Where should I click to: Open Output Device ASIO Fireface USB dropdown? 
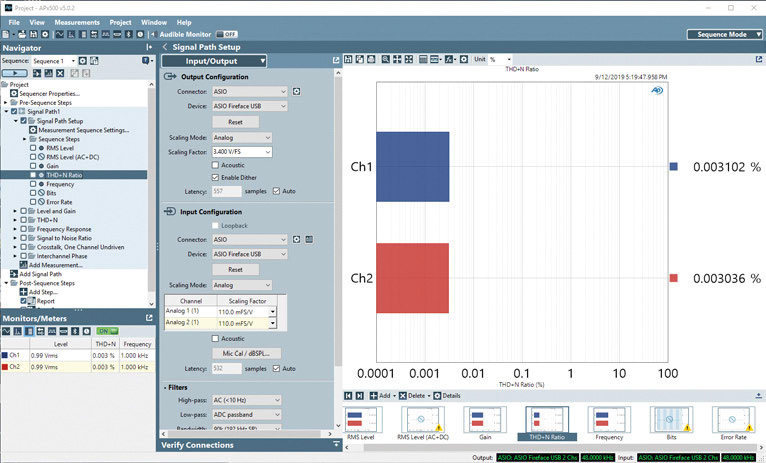pos(250,106)
